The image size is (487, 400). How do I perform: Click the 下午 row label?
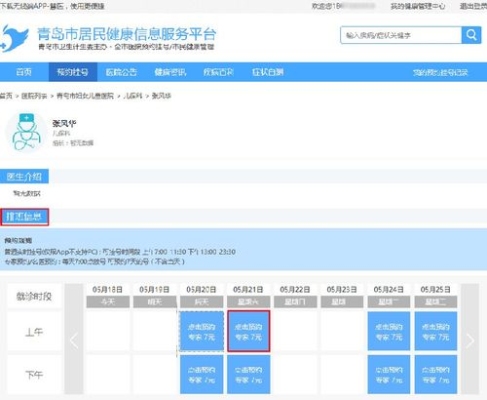coord(34,375)
